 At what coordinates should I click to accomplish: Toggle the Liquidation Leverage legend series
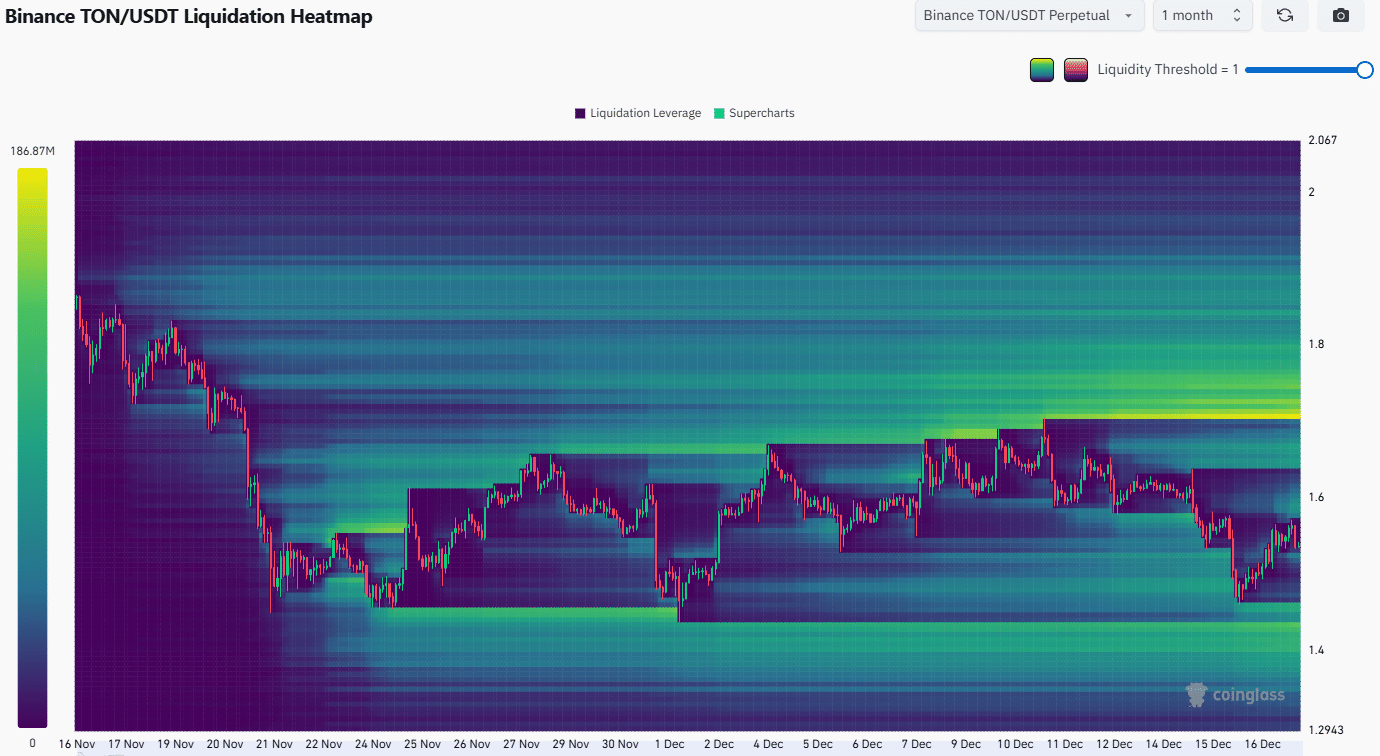click(645, 113)
